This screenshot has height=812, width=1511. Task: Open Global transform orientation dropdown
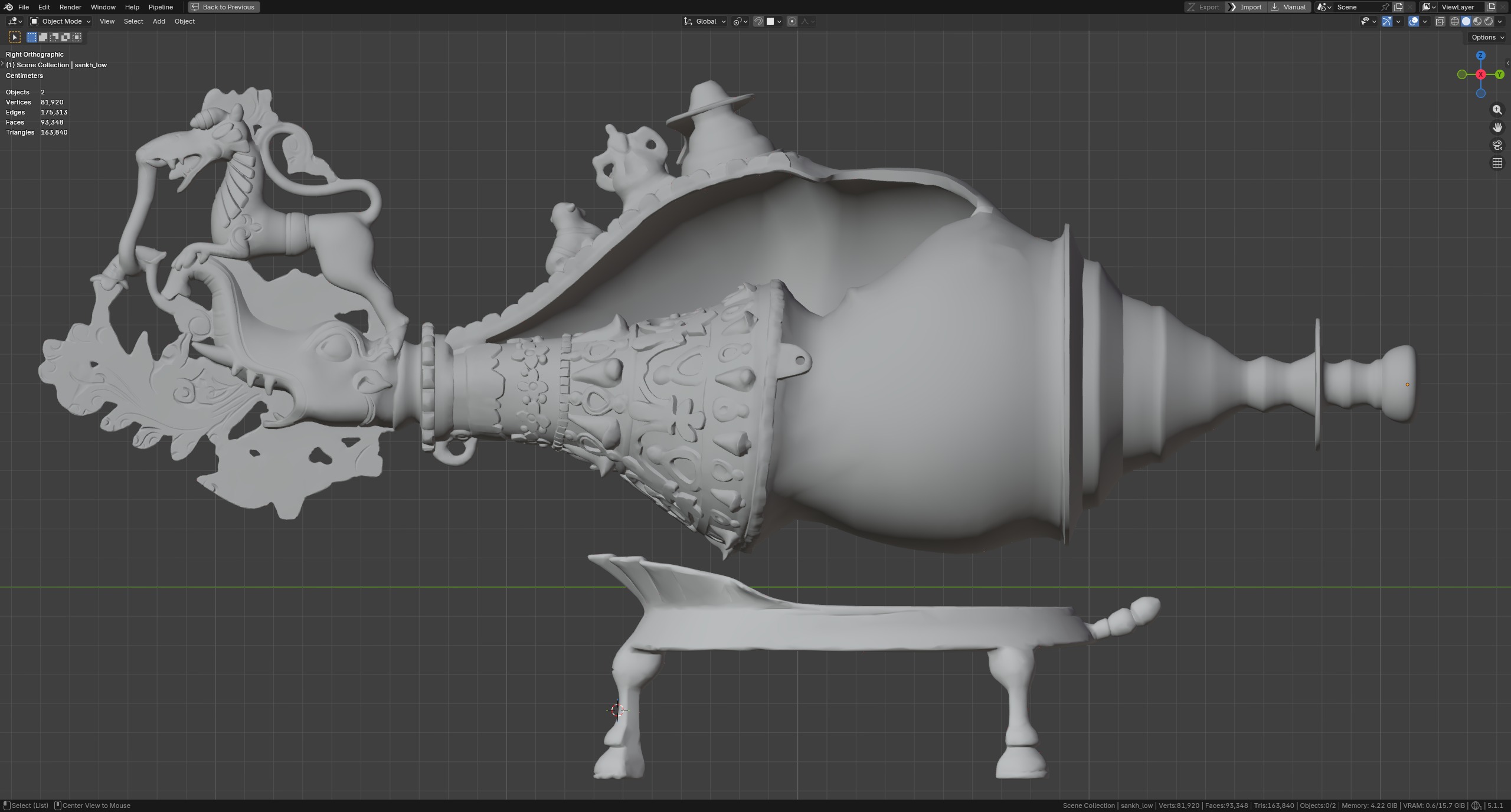[705, 21]
